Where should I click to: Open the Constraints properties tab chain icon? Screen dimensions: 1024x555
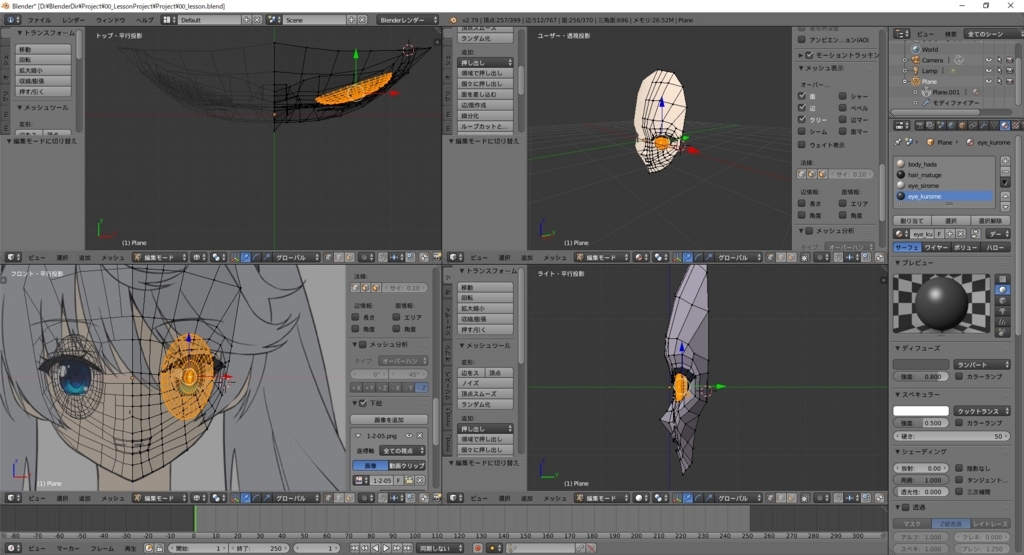coord(973,125)
